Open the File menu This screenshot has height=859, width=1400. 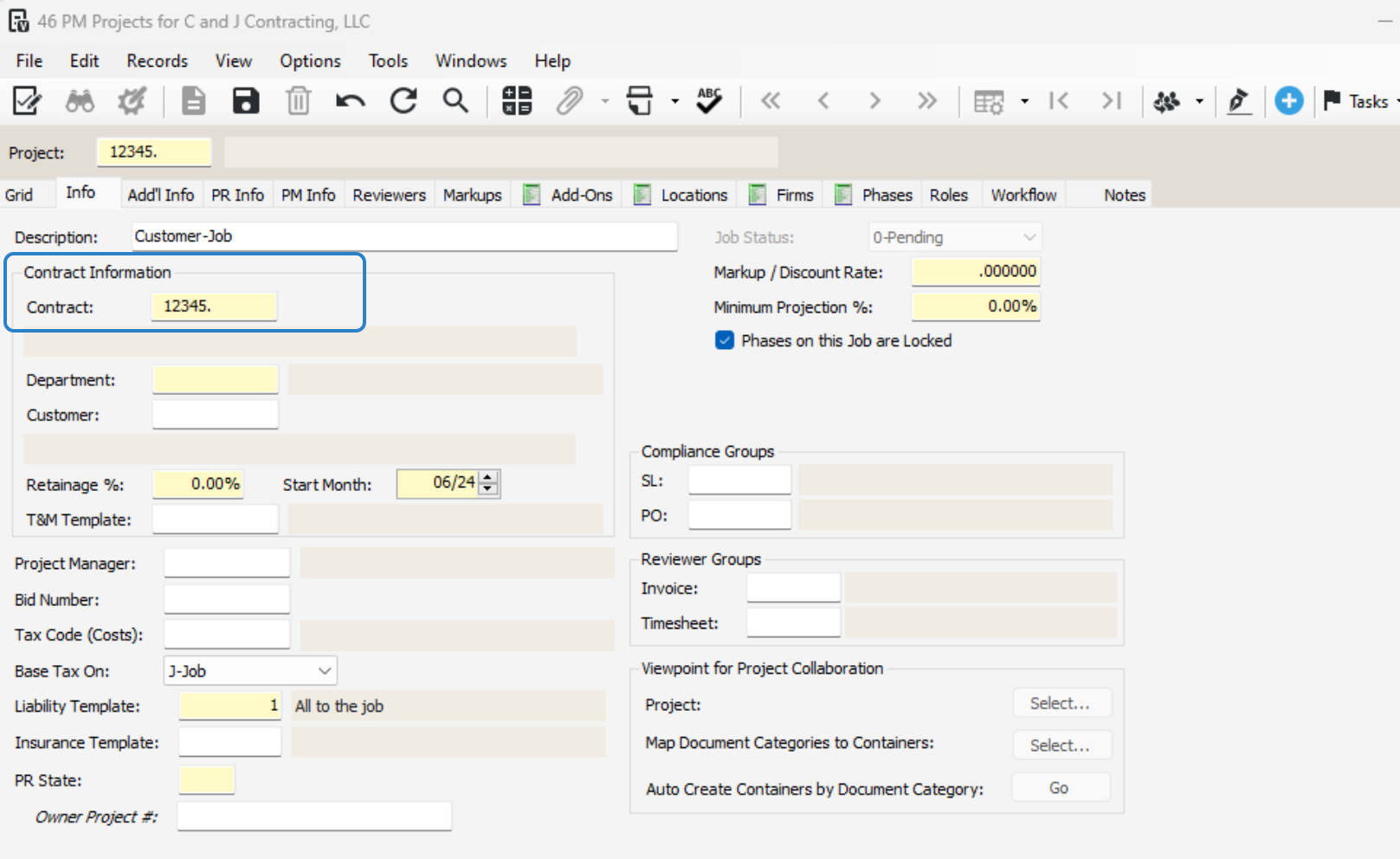[x=29, y=61]
